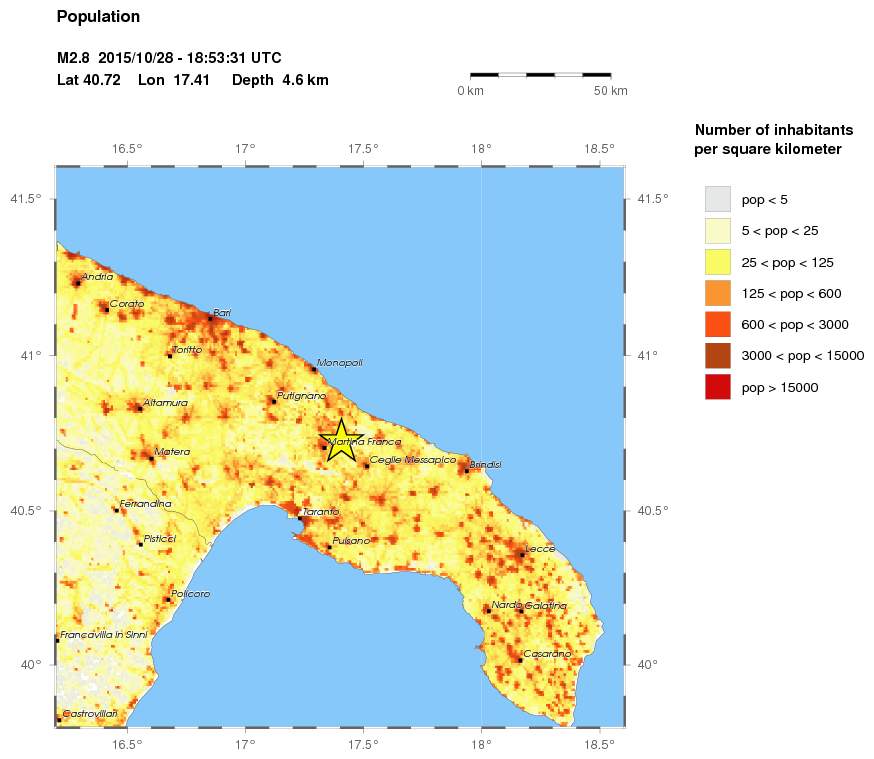
Task: Click the black square marker at Matera
Action: (151, 459)
